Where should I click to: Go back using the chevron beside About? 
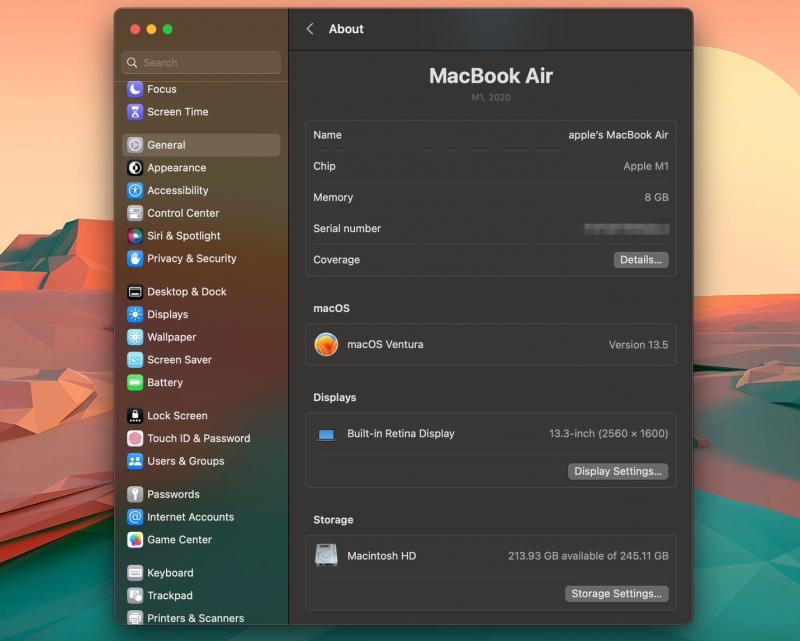coord(310,29)
